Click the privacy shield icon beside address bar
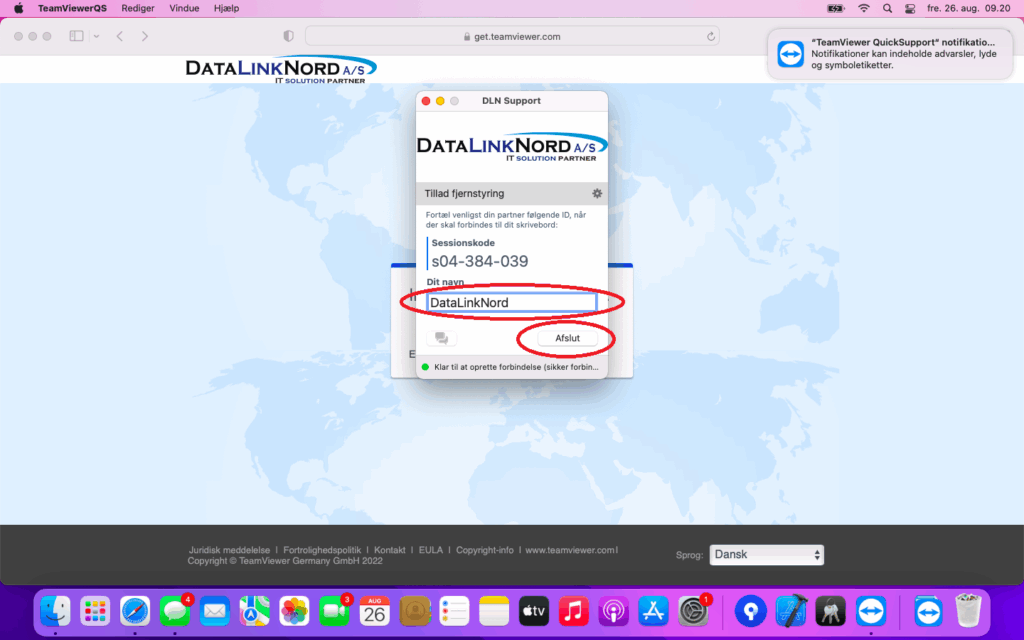 [289, 36]
